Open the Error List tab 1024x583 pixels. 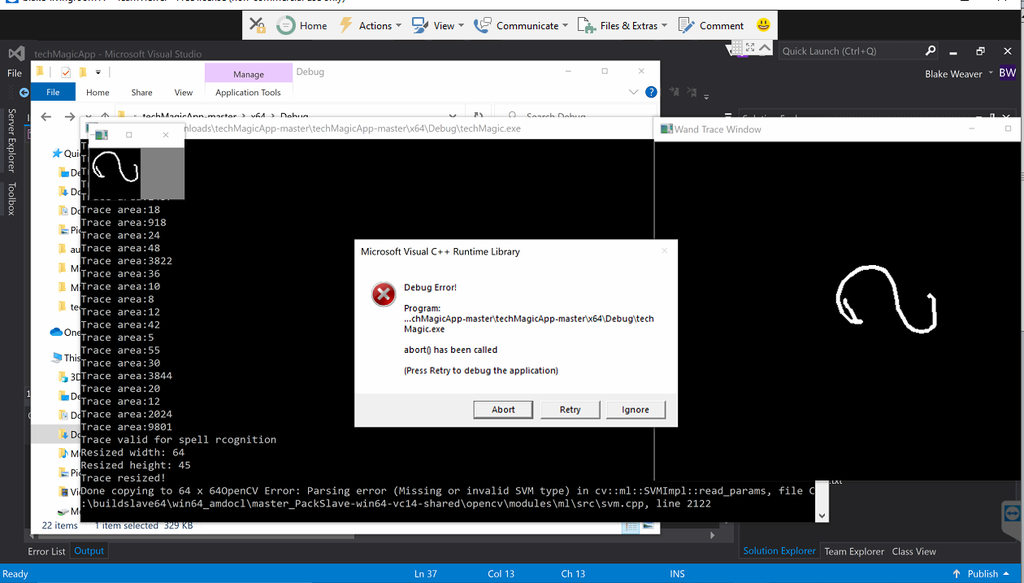[46, 551]
